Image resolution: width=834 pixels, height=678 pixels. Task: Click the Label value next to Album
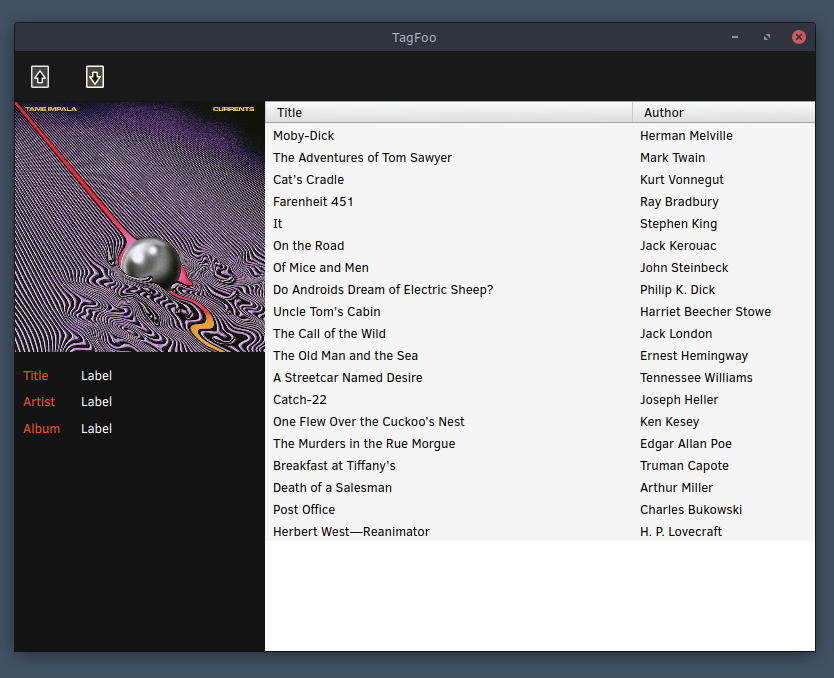pos(96,429)
